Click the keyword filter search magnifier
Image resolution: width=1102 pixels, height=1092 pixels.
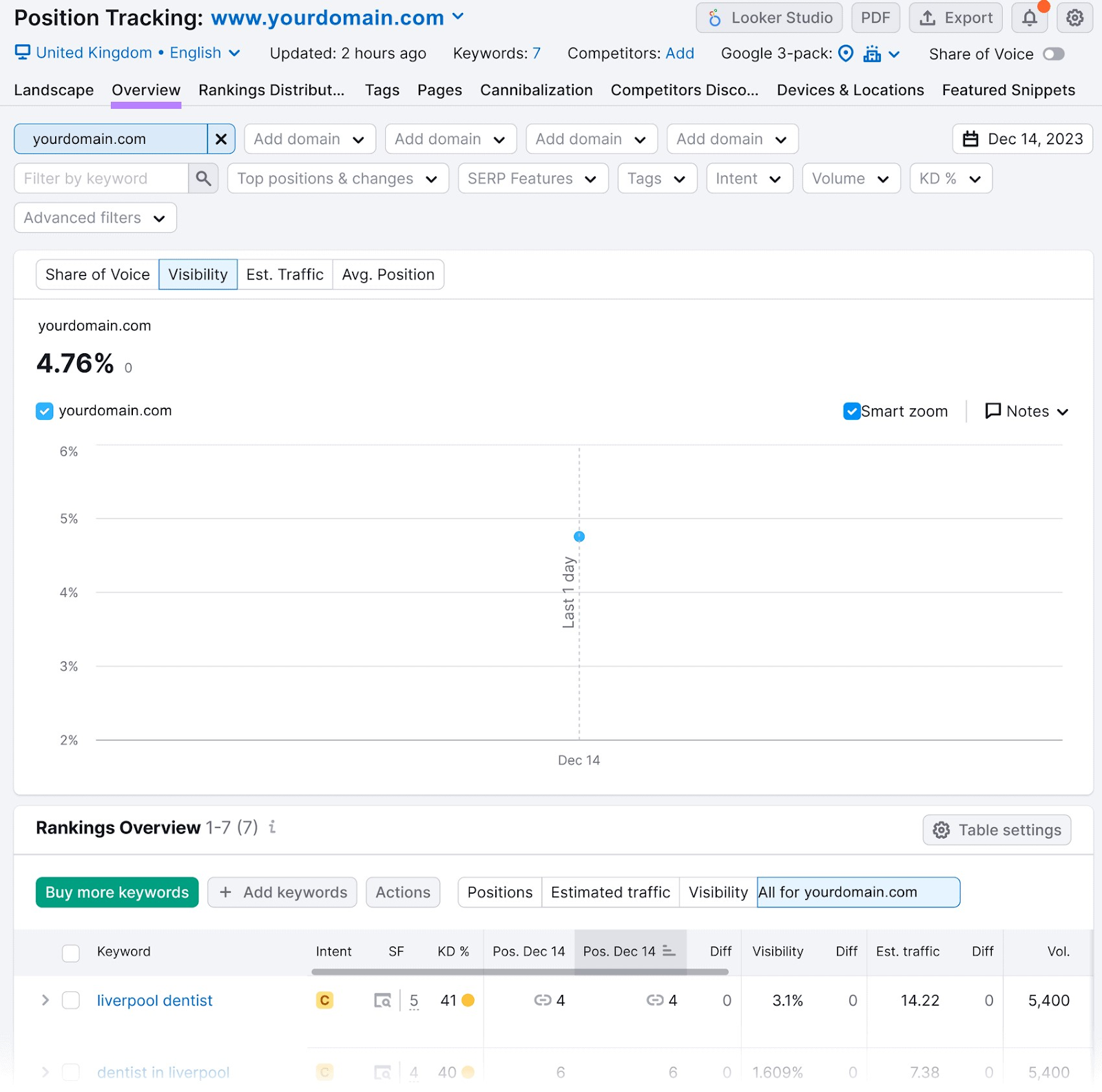point(202,178)
